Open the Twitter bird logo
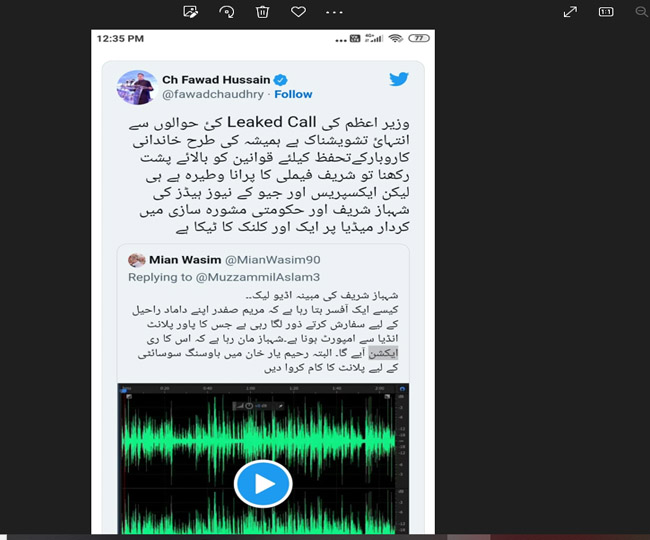This screenshot has height=540, width=650. 399,78
